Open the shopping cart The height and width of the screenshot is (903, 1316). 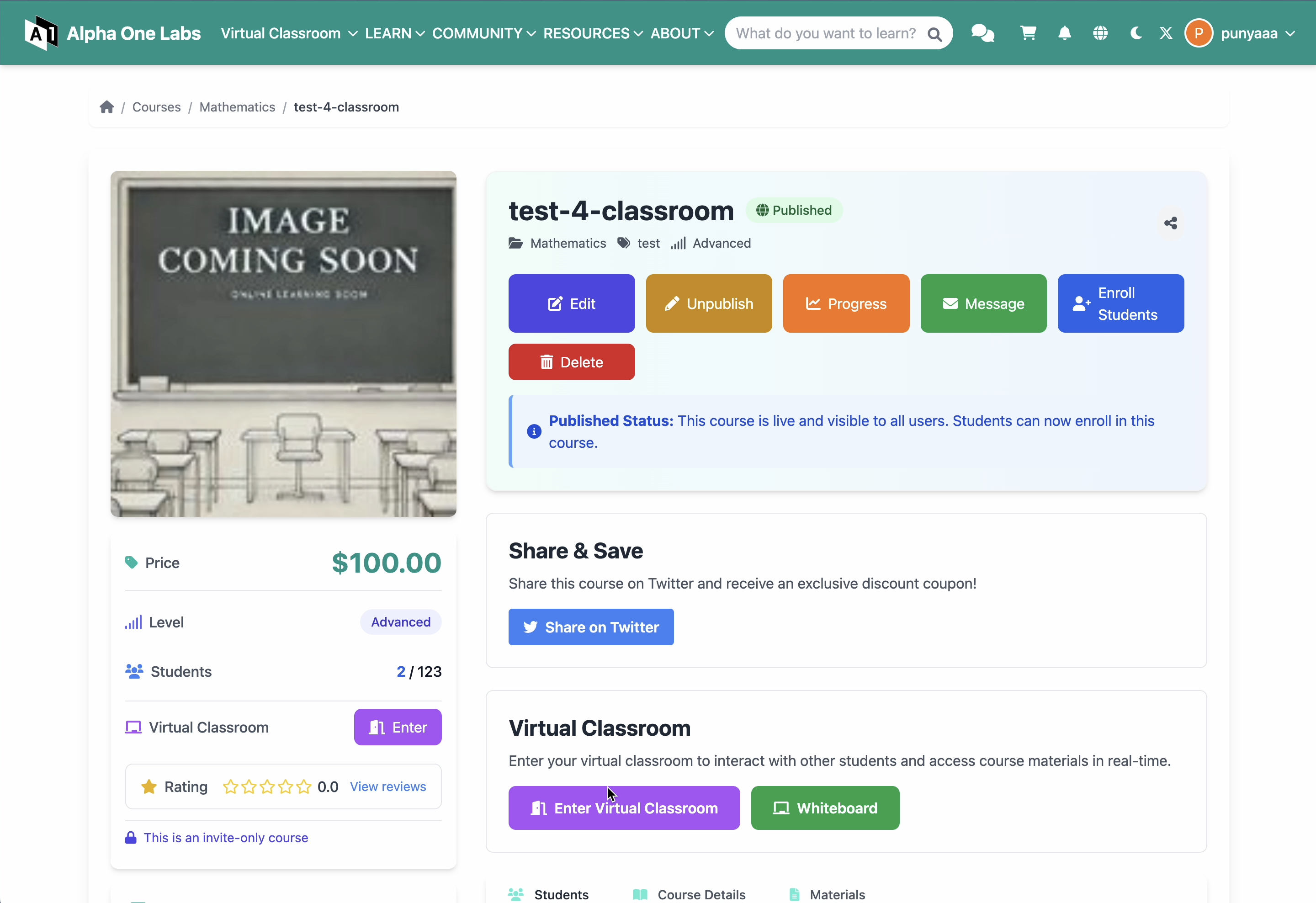click(x=1028, y=33)
